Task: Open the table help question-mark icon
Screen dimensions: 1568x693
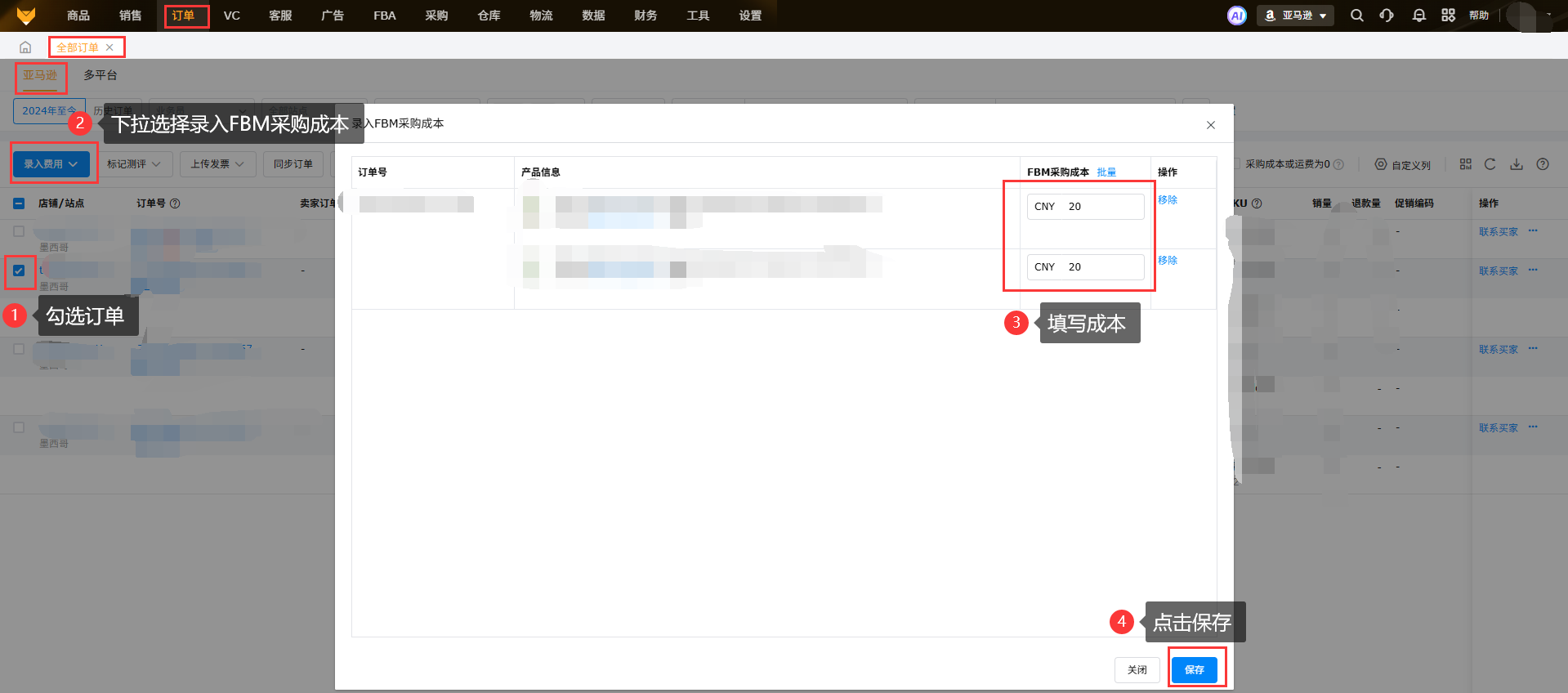Action: tap(1543, 164)
